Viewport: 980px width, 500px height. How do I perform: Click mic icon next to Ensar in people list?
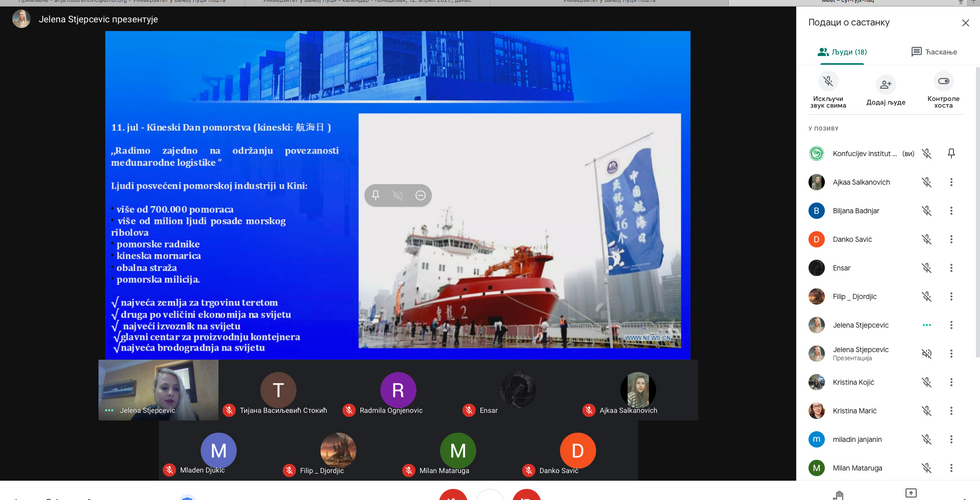click(x=927, y=268)
